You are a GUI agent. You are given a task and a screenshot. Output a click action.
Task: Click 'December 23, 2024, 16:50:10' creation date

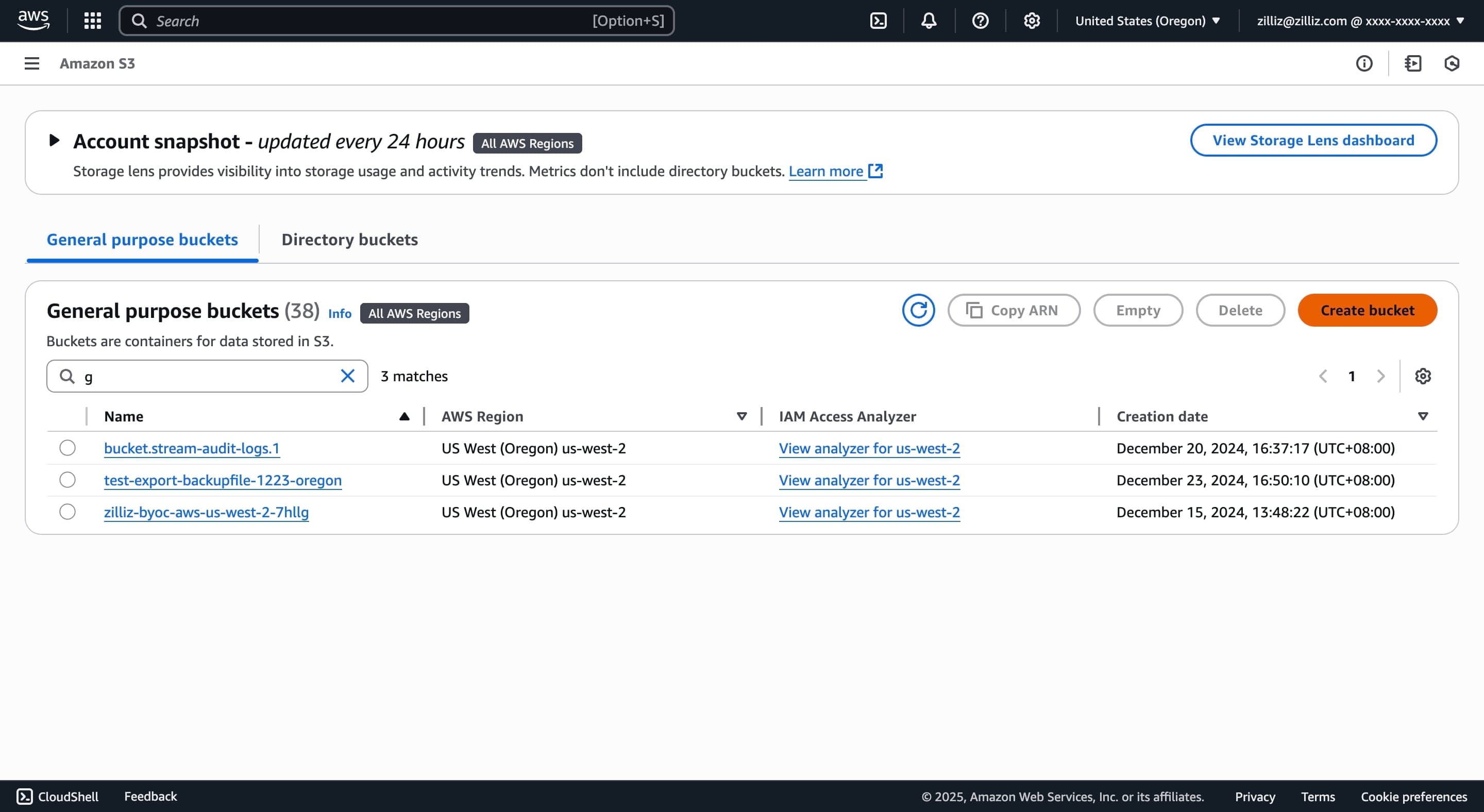point(1255,480)
